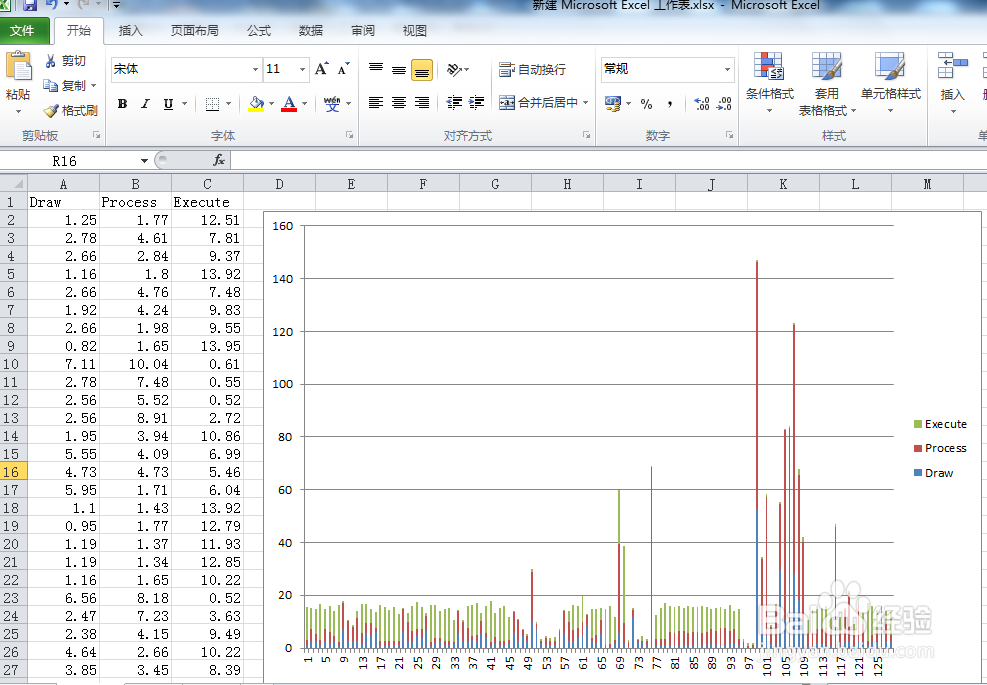Screen dimensions: 987x685
Task: Increase the indent
Action: coord(477,103)
